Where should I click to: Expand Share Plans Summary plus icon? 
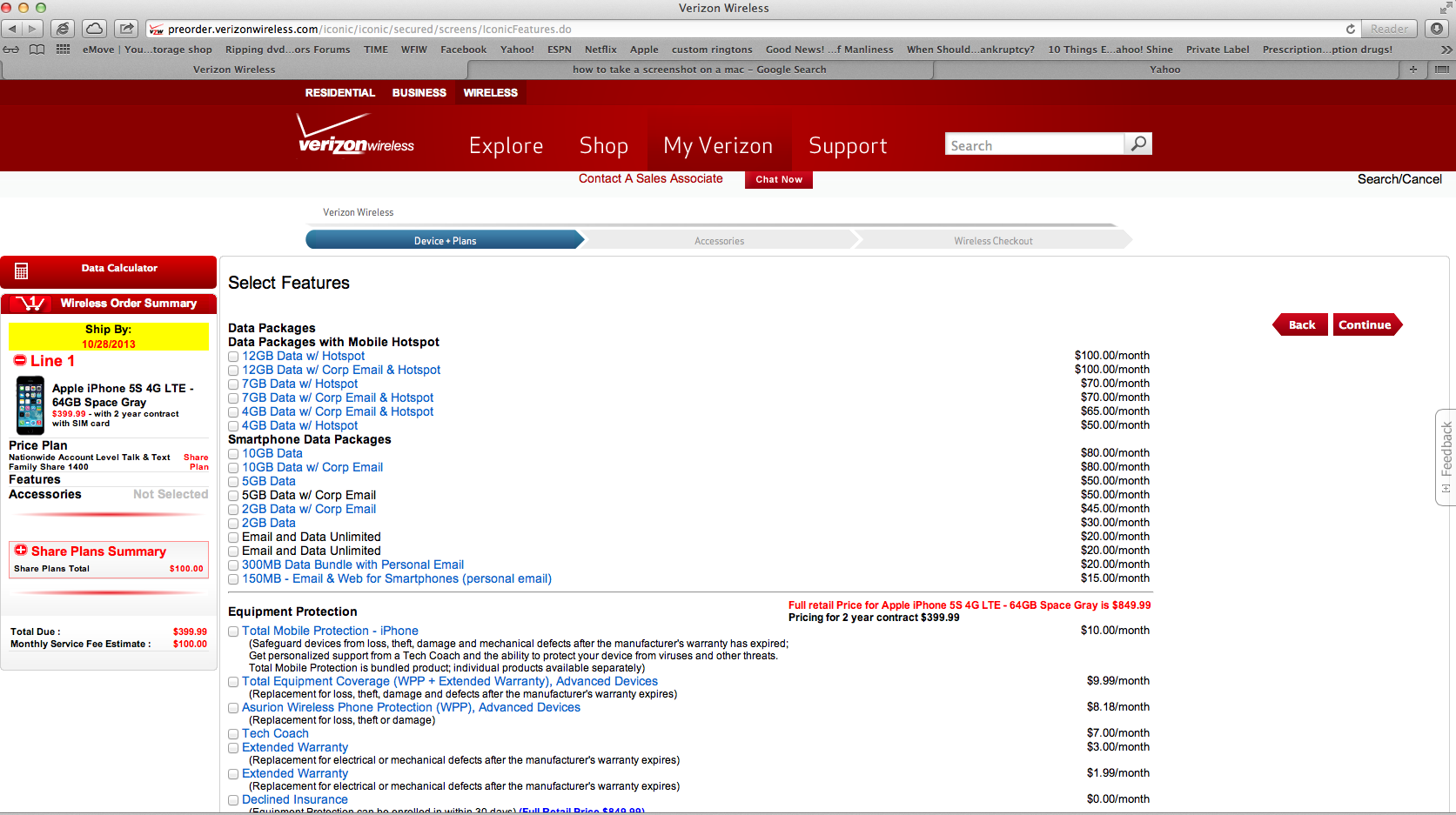(x=21, y=551)
